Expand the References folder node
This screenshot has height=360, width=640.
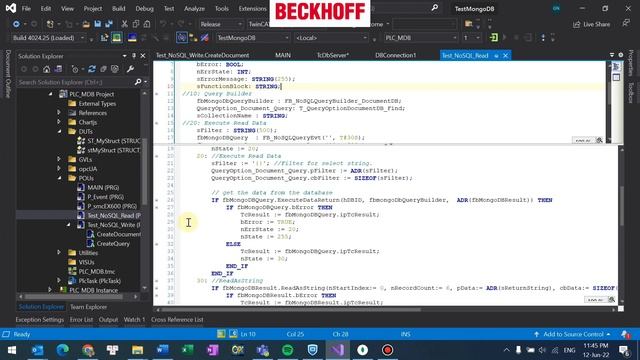[x=59, y=113]
